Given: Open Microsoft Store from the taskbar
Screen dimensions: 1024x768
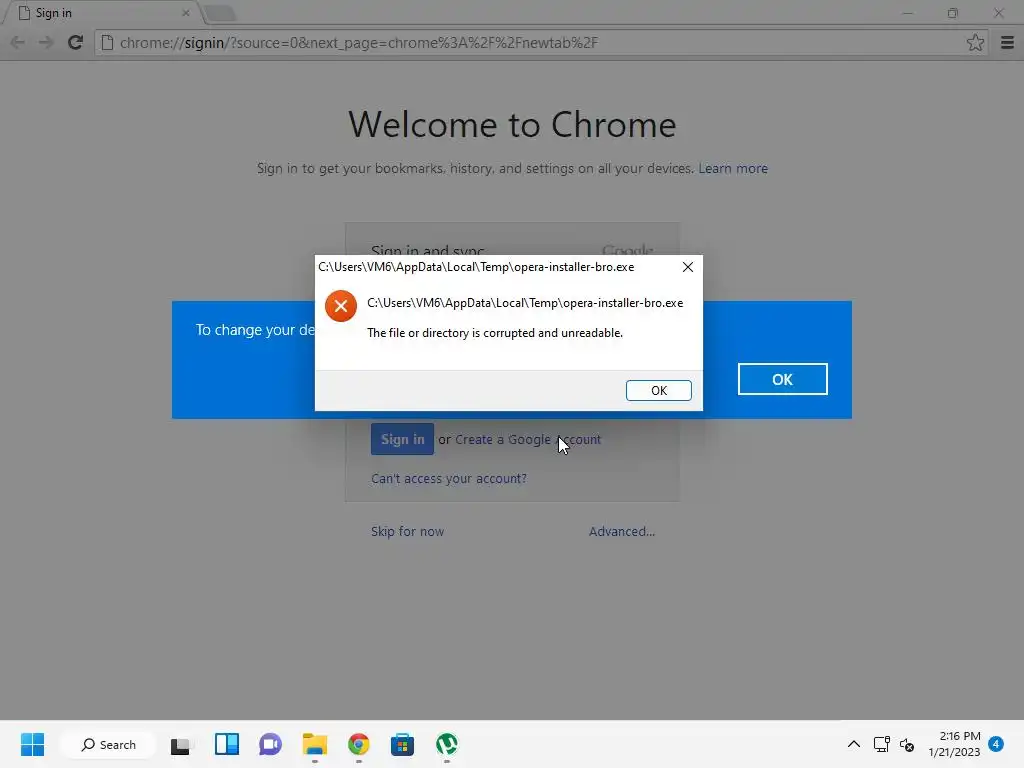Looking at the screenshot, I should point(402,744).
